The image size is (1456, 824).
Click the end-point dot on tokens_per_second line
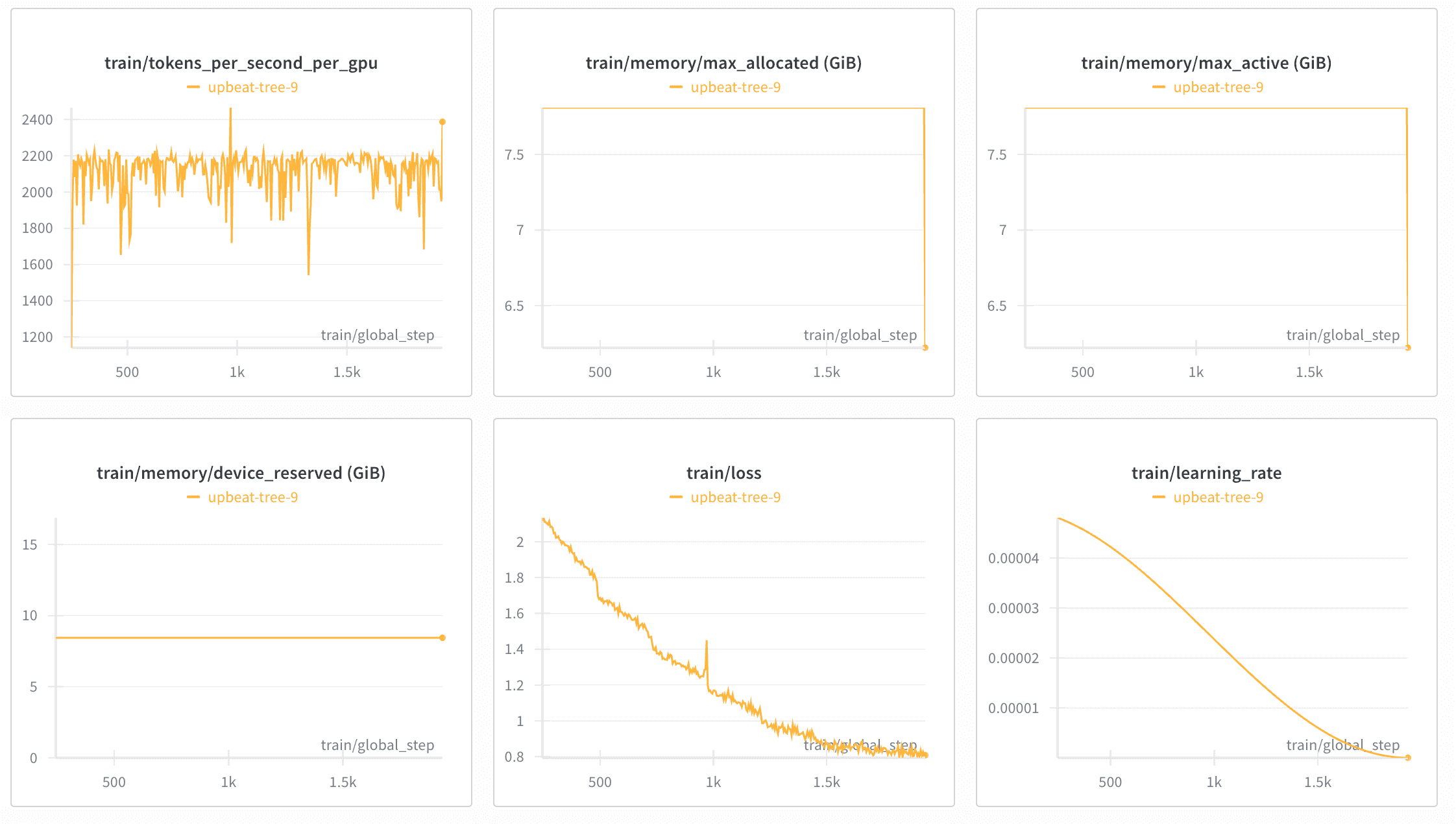tap(443, 122)
